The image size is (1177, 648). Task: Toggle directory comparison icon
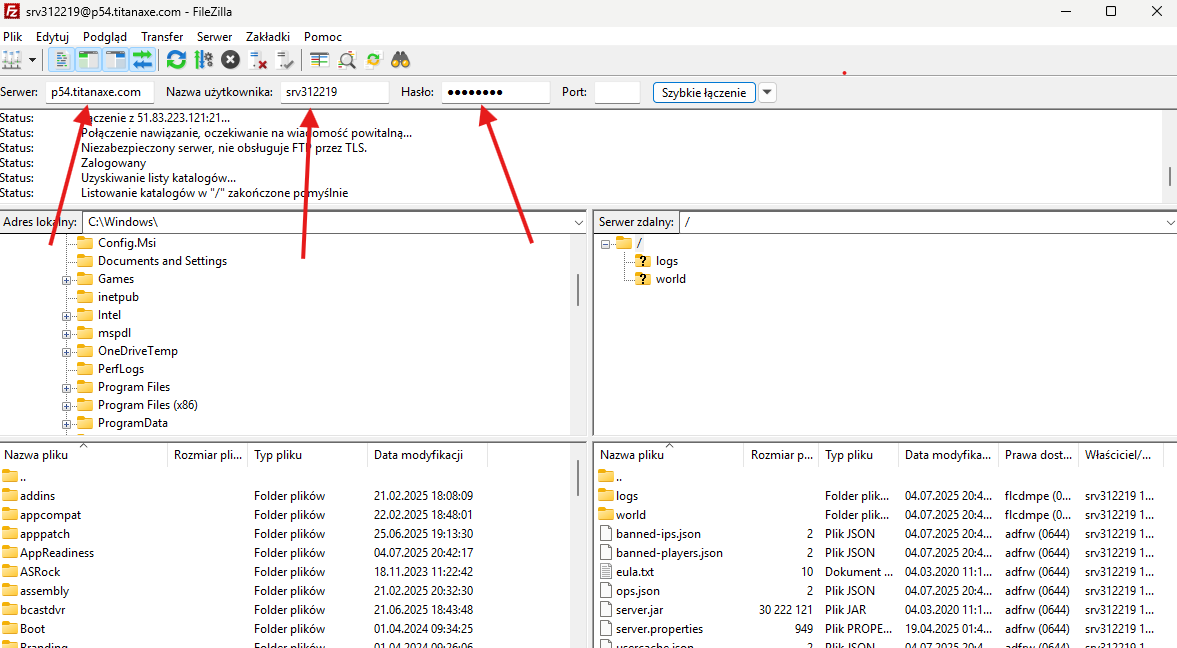coord(347,60)
